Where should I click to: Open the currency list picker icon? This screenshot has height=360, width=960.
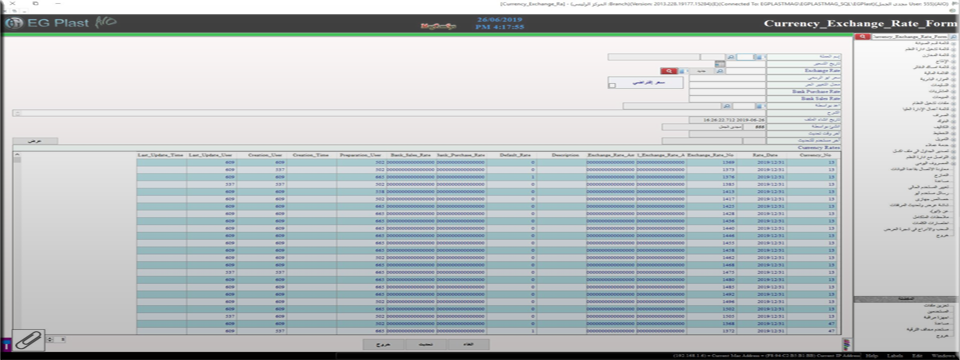759,57
